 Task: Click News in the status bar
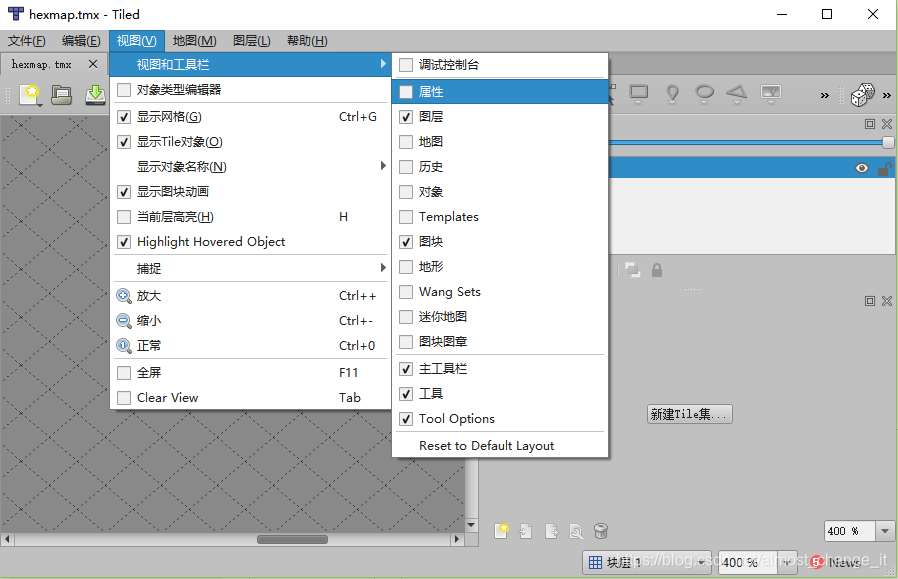point(844,562)
